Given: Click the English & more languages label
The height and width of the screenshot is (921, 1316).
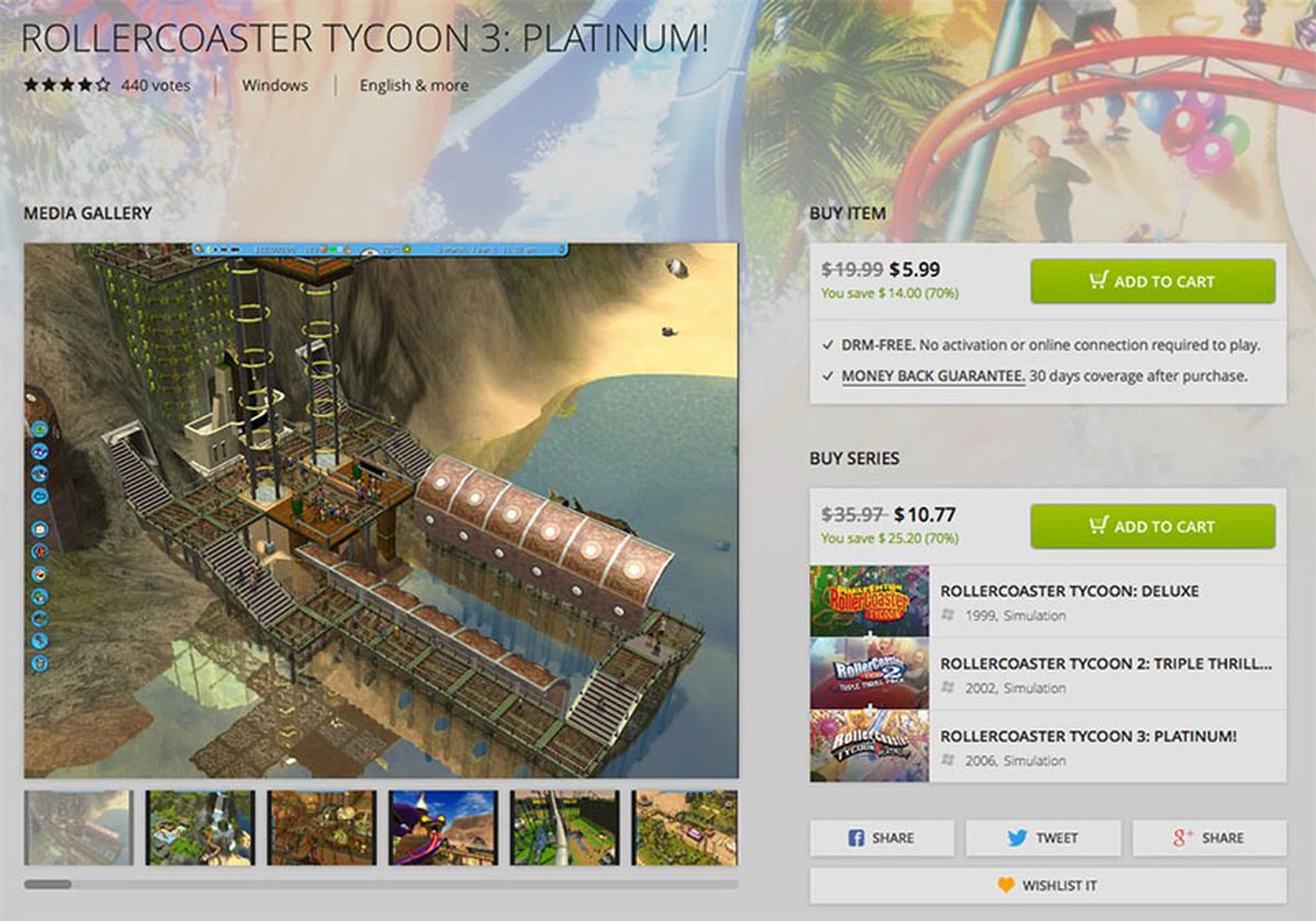Looking at the screenshot, I should [x=414, y=86].
